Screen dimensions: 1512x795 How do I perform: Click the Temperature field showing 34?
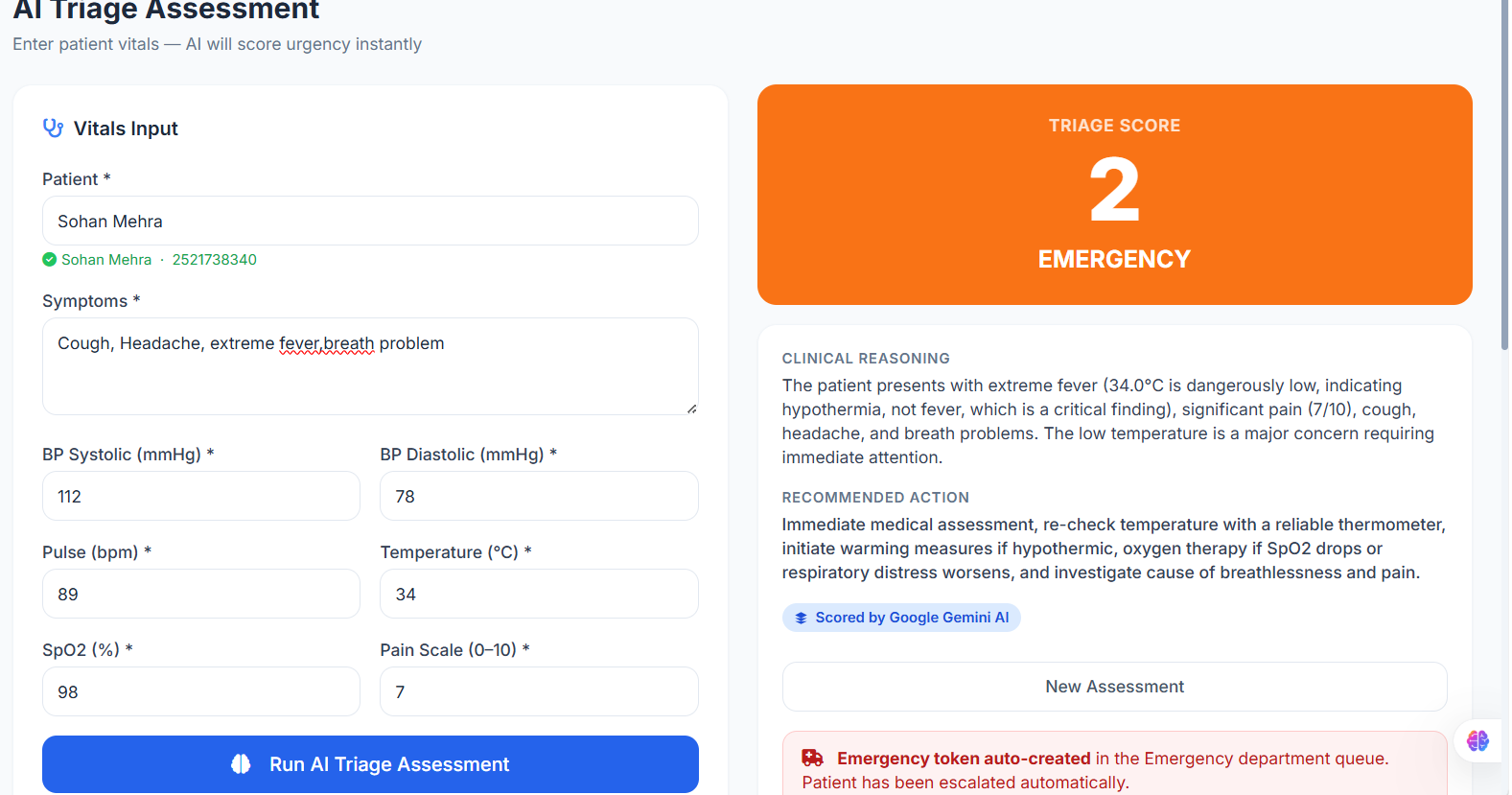(x=539, y=594)
